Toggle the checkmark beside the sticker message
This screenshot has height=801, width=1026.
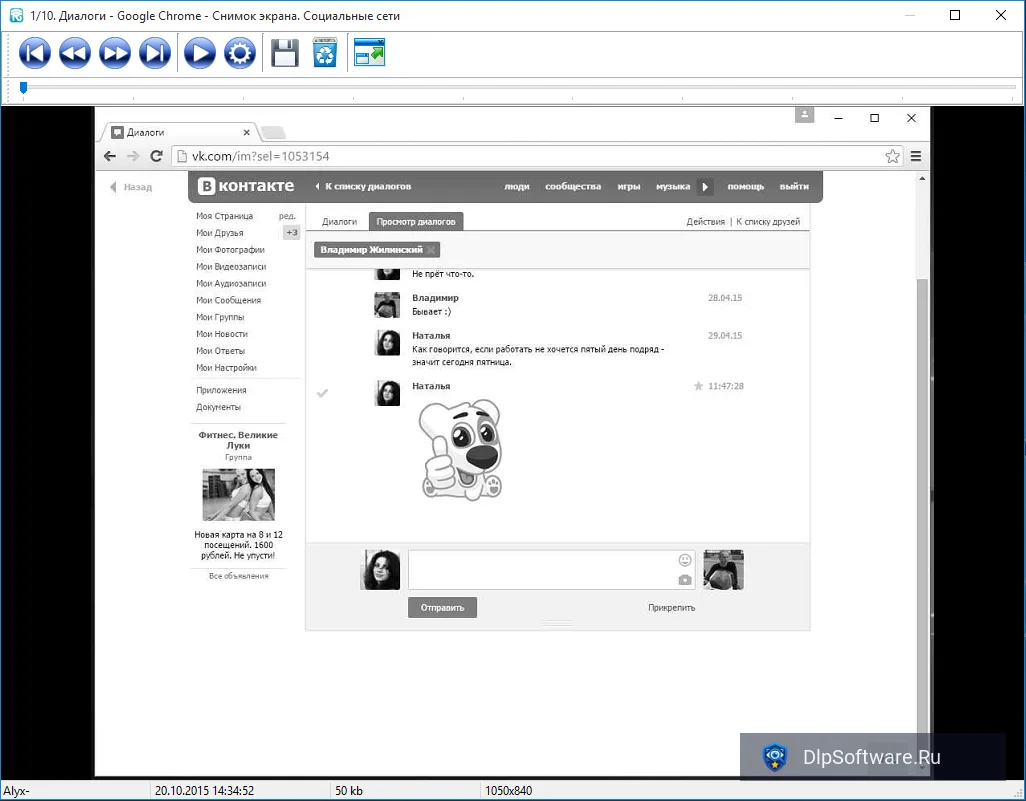click(x=322, y=393)
